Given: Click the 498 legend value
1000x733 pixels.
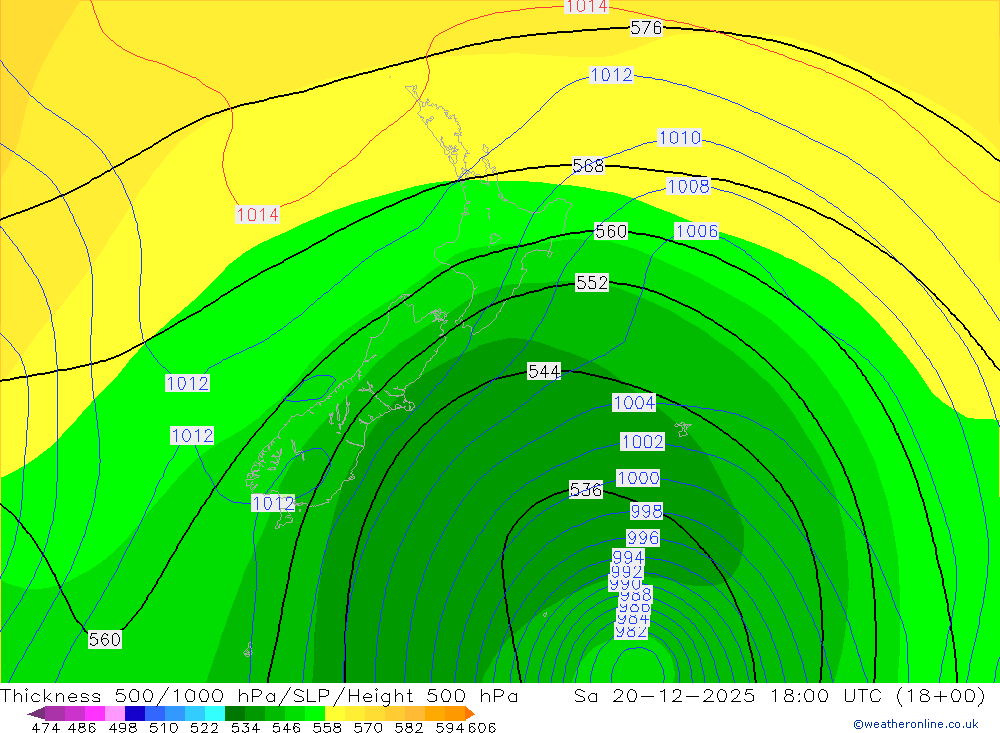Looking at the screenshot, I should point(122,727).
